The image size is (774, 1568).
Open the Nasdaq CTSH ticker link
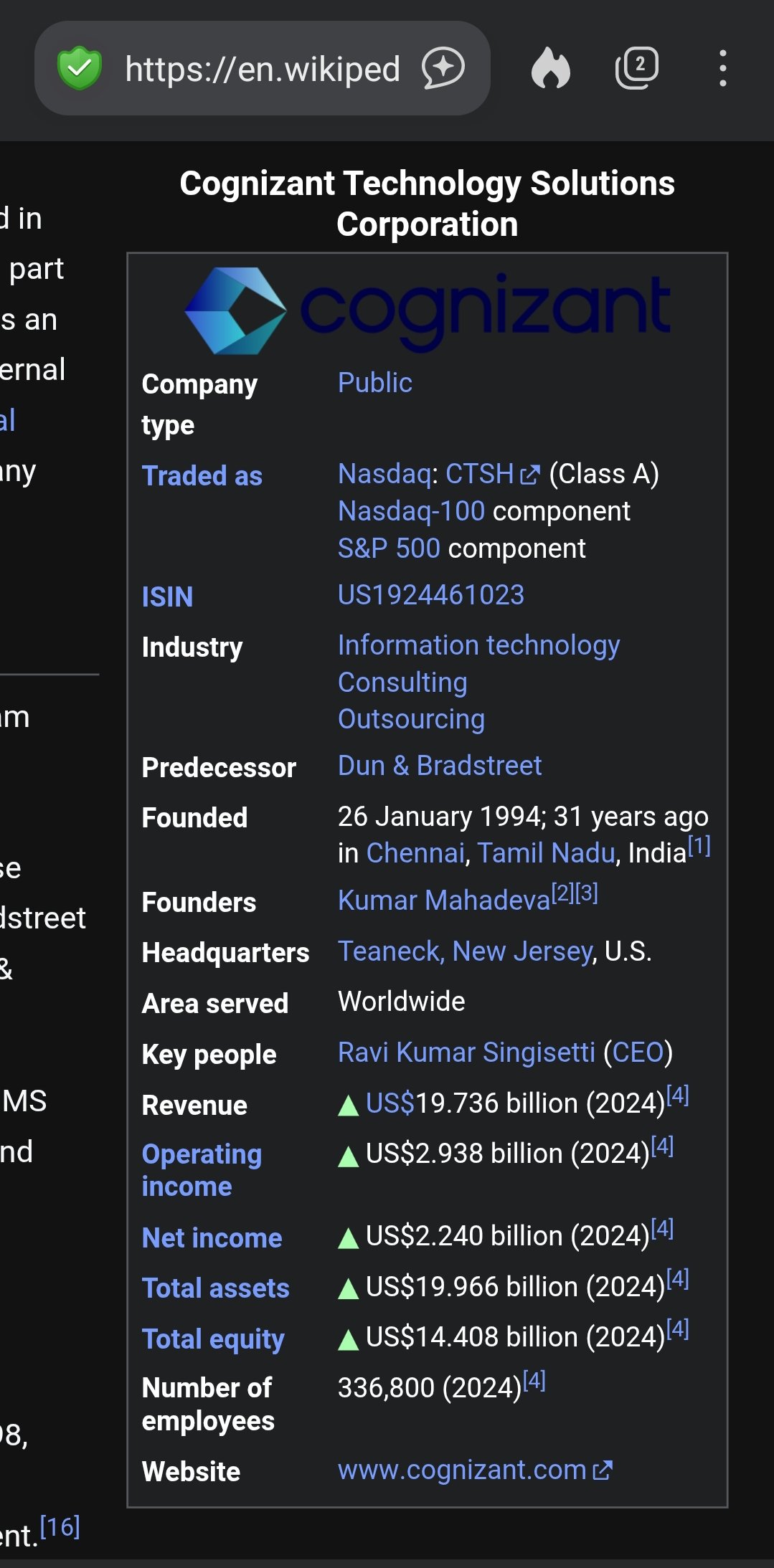tap(479, 474)
